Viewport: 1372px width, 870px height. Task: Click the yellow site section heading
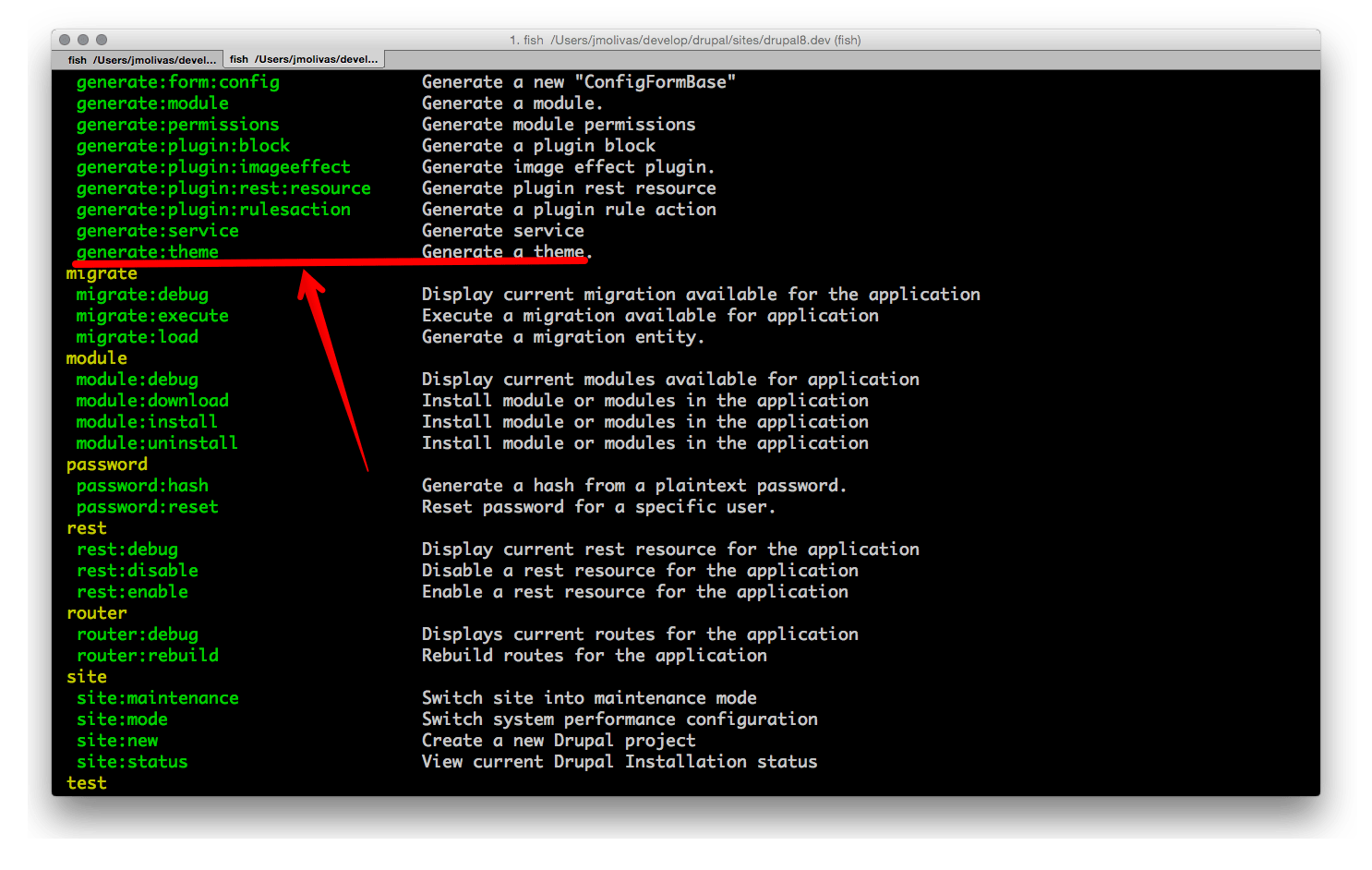point(87,677)
